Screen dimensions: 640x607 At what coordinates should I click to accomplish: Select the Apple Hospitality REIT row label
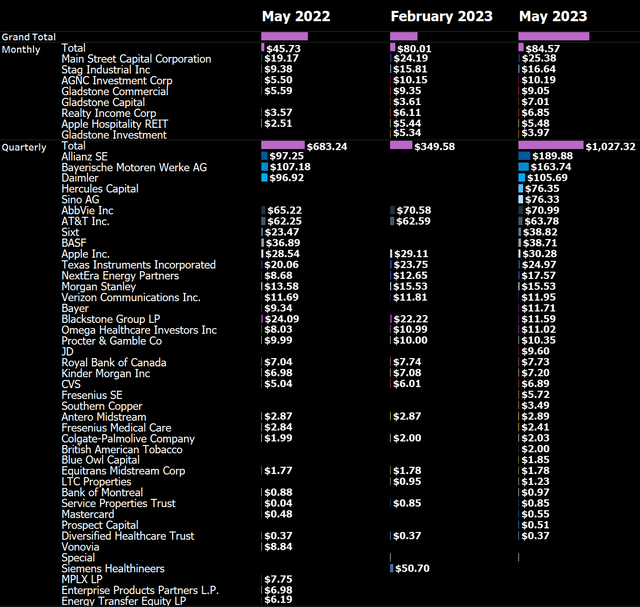tap(115, 124)
